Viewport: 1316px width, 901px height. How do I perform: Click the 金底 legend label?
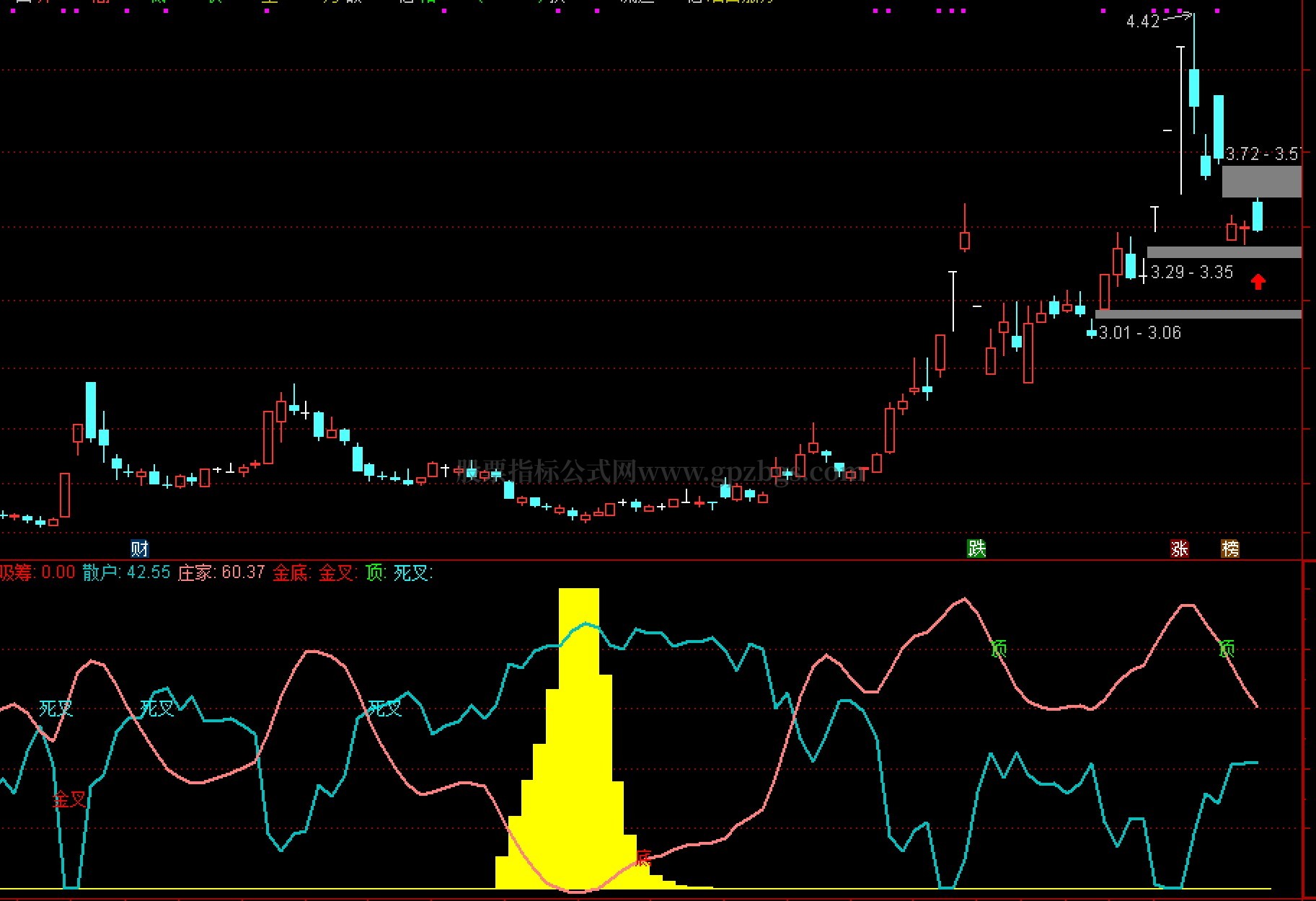(292, 573)
